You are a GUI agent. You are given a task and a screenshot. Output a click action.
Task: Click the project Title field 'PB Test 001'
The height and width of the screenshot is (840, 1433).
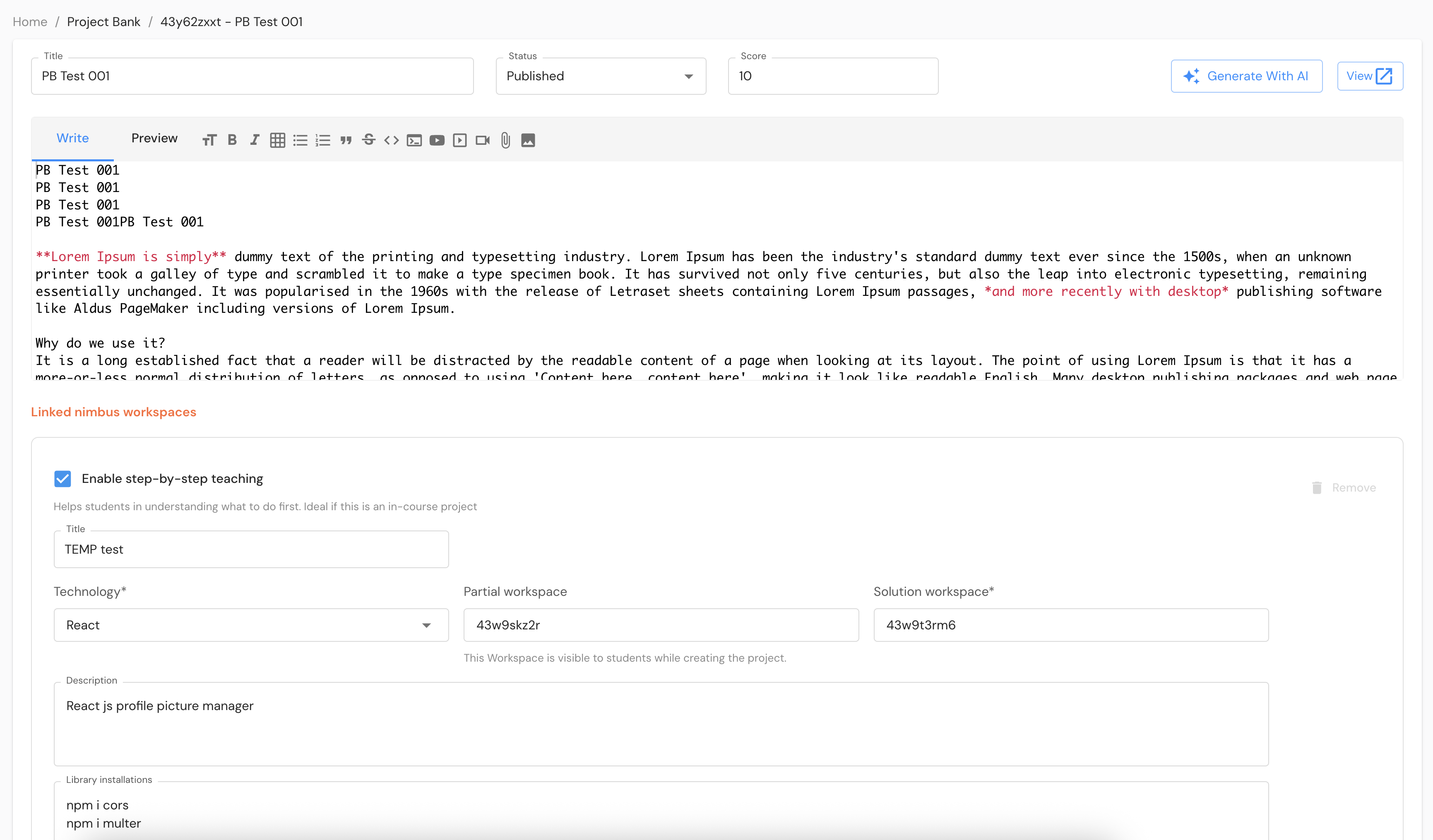click(252, 76)
